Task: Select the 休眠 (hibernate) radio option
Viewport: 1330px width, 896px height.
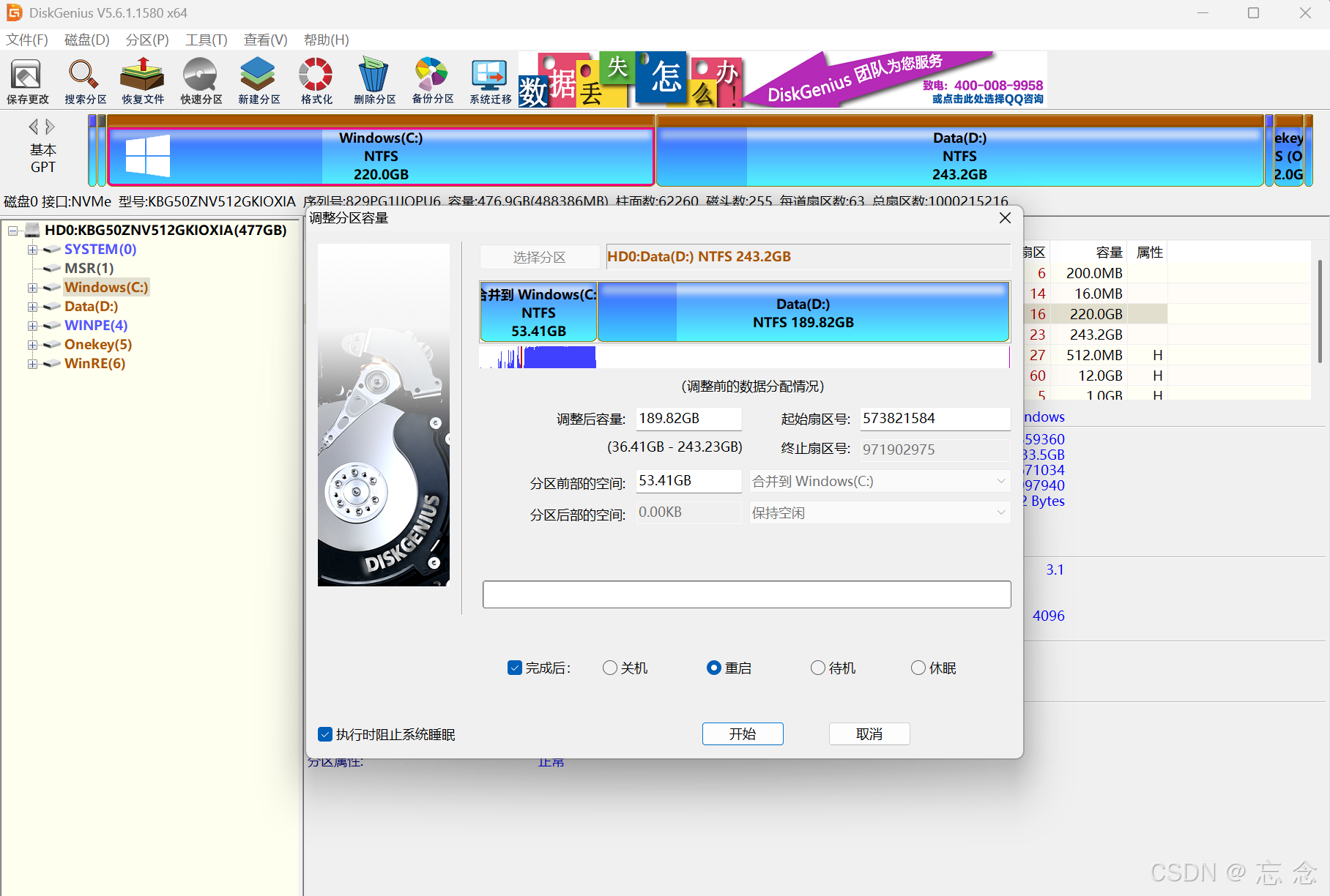Action: pyautogui.click(x=918, y=668)
